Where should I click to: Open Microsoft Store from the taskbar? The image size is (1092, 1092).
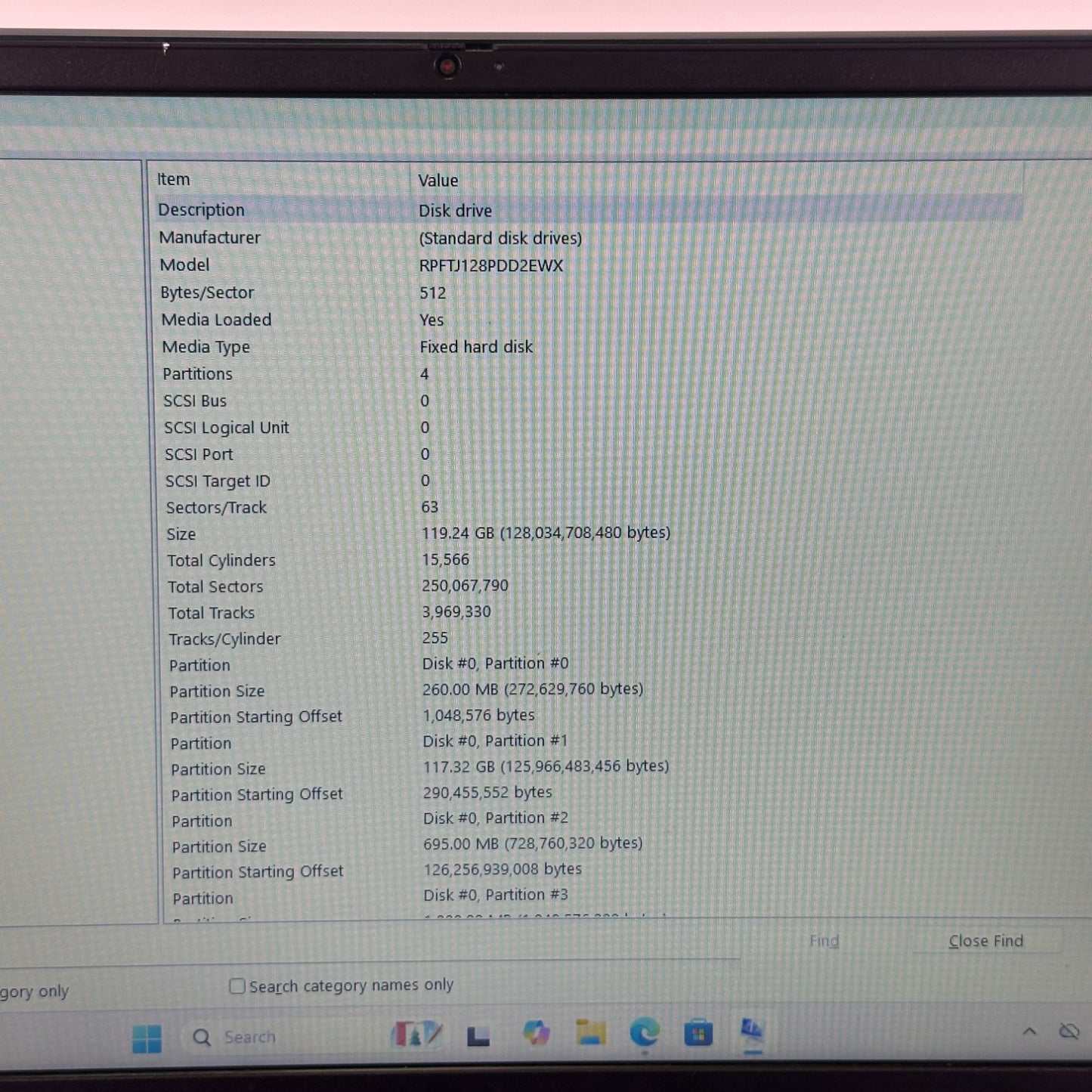[698, 1032]
